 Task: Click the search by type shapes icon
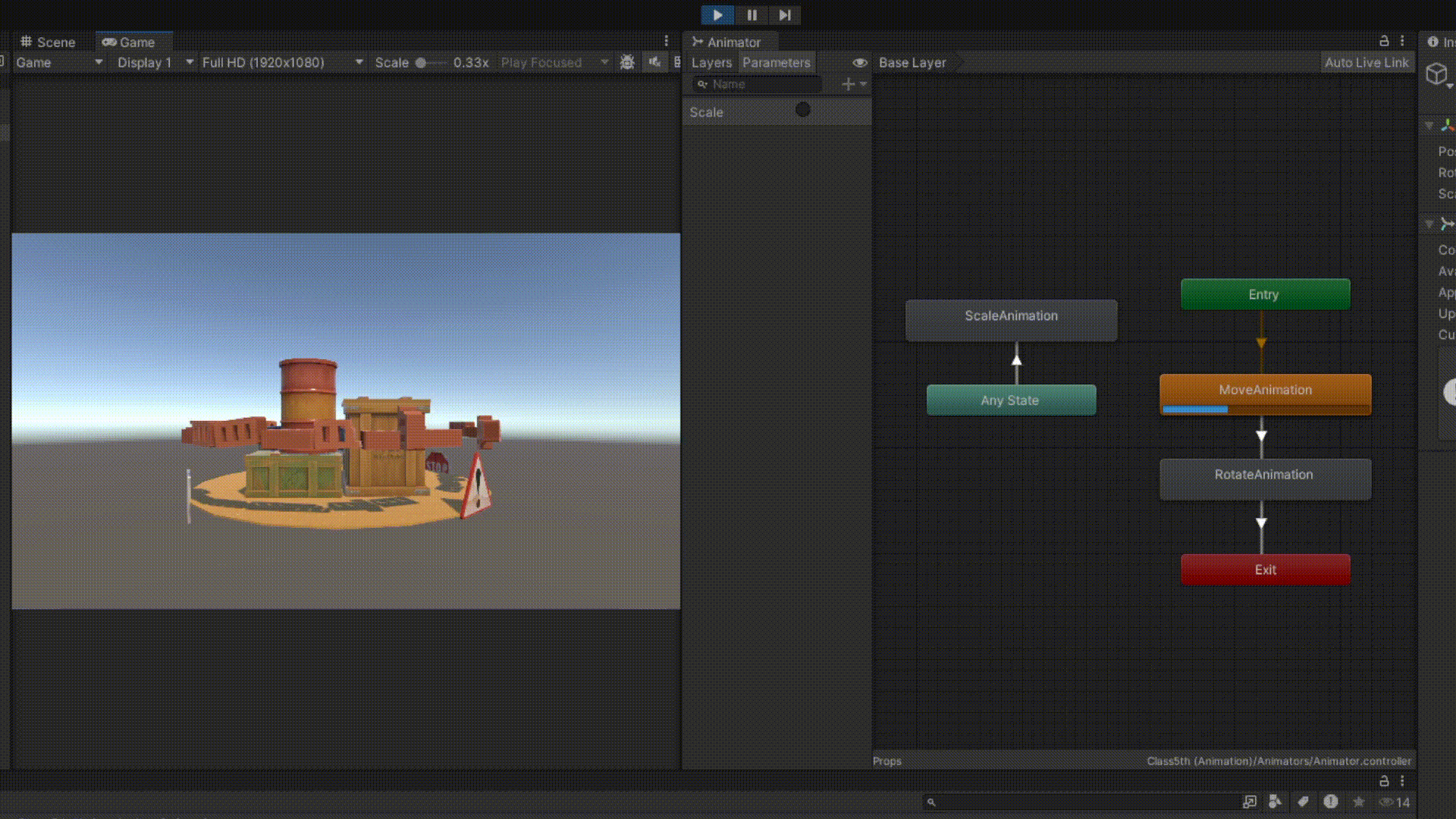coord(1275,802)
